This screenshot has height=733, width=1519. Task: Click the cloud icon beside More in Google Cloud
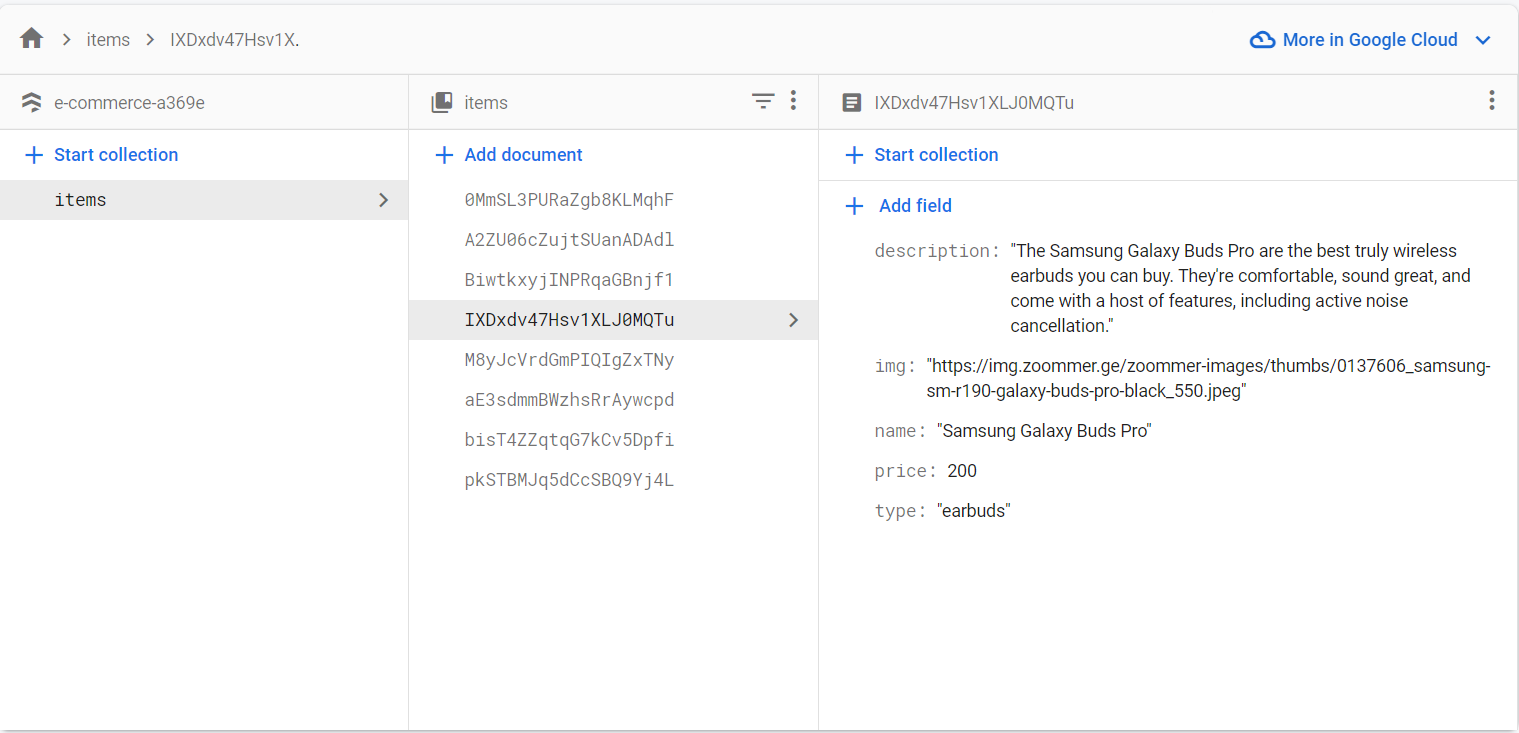pos(1263,40)
